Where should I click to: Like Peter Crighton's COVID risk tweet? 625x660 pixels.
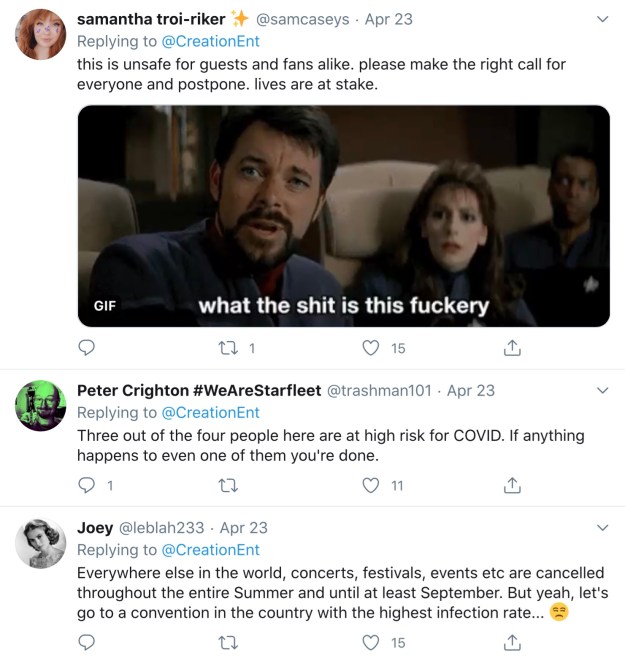tap(371, 485)
